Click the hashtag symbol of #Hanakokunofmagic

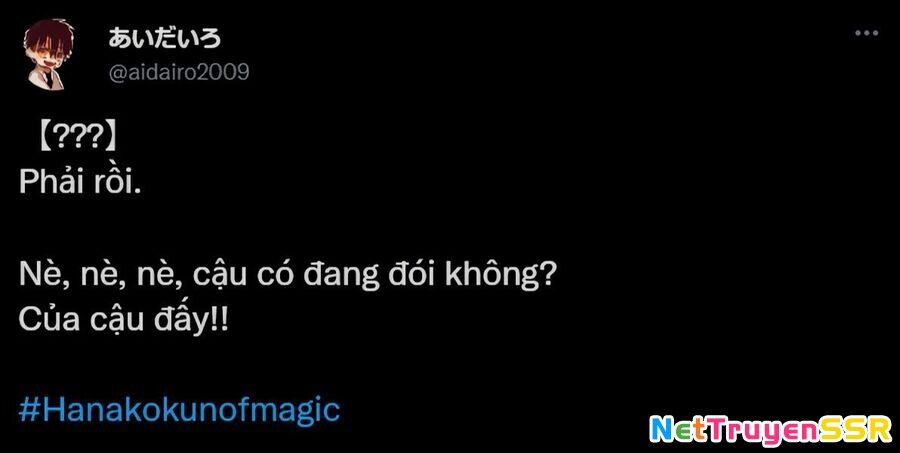click(x=29, y=411)
